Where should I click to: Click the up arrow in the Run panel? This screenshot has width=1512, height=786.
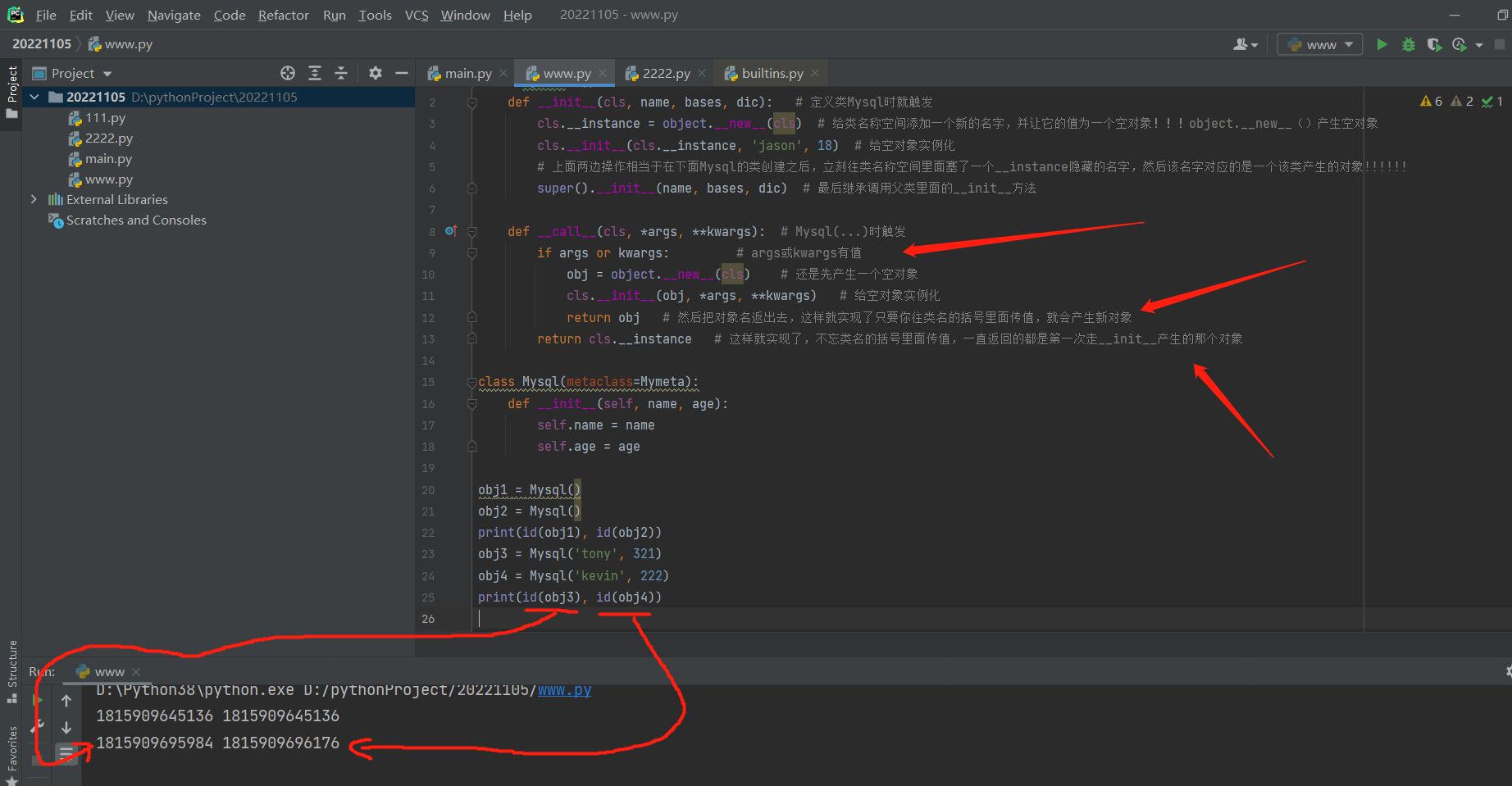pyautogui.click(x=66, y=701)
